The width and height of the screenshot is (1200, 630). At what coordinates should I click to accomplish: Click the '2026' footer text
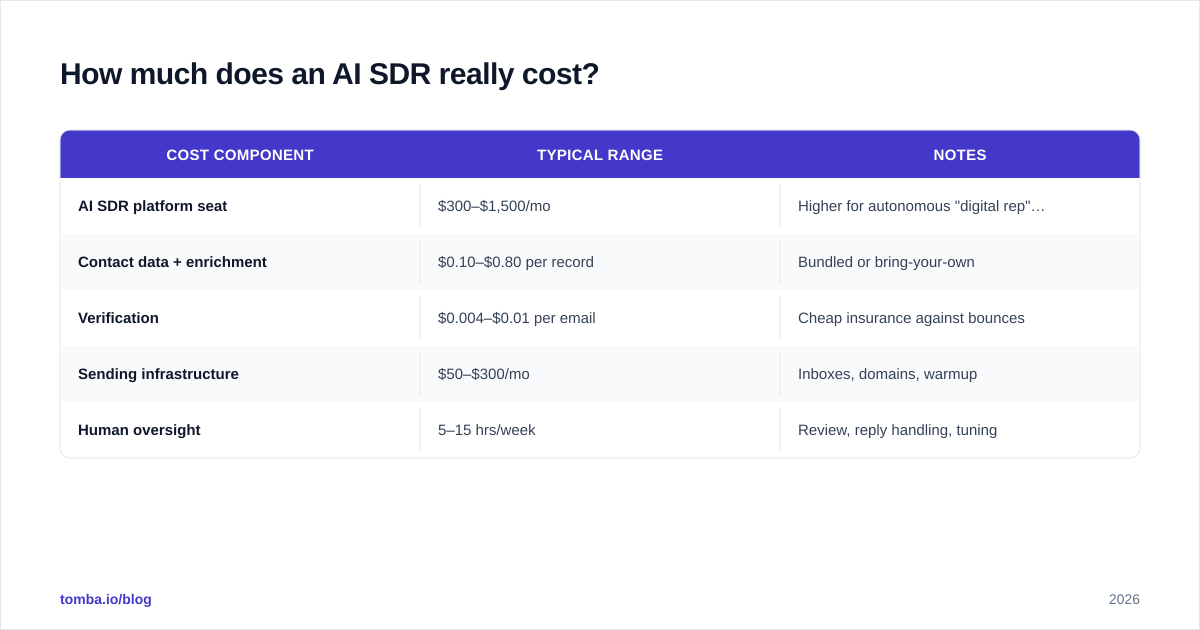coord(1124,599)
